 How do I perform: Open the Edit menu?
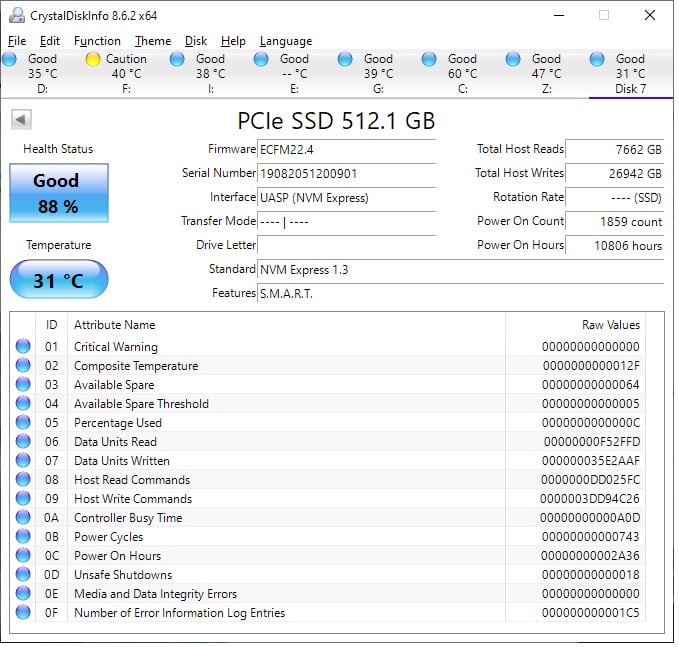(x=49, y=41)
